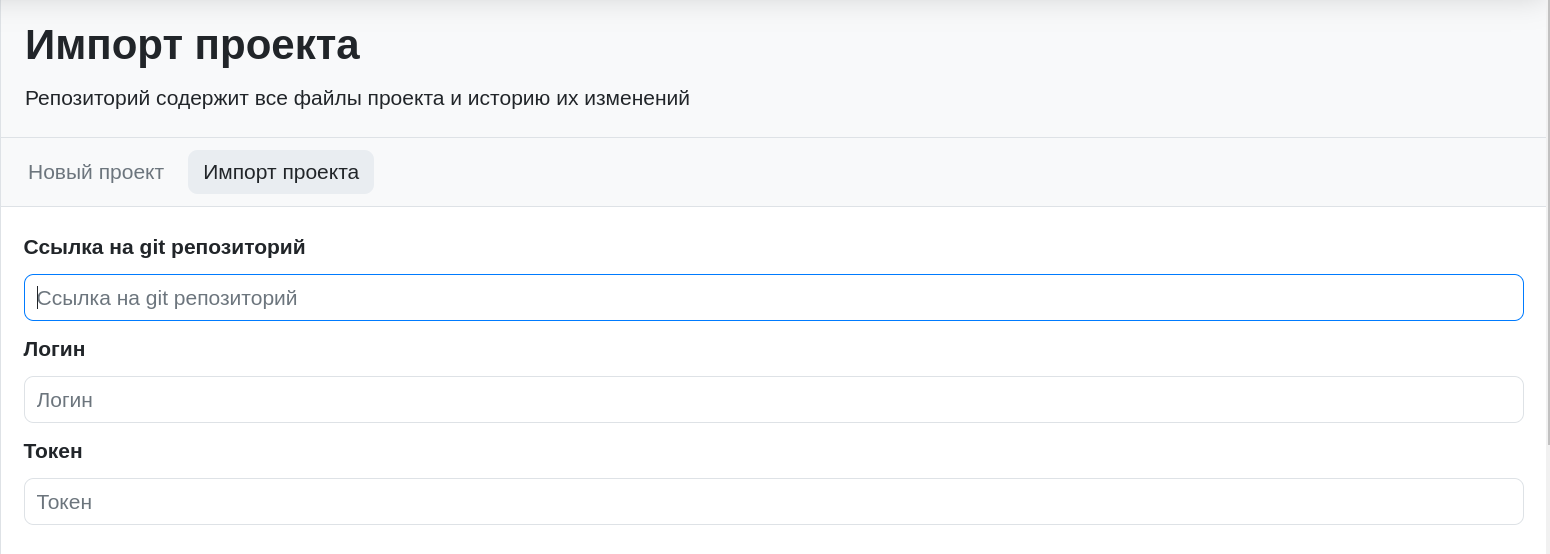
Task: Click into the Токен input field
Action: (x=774, y=502)
